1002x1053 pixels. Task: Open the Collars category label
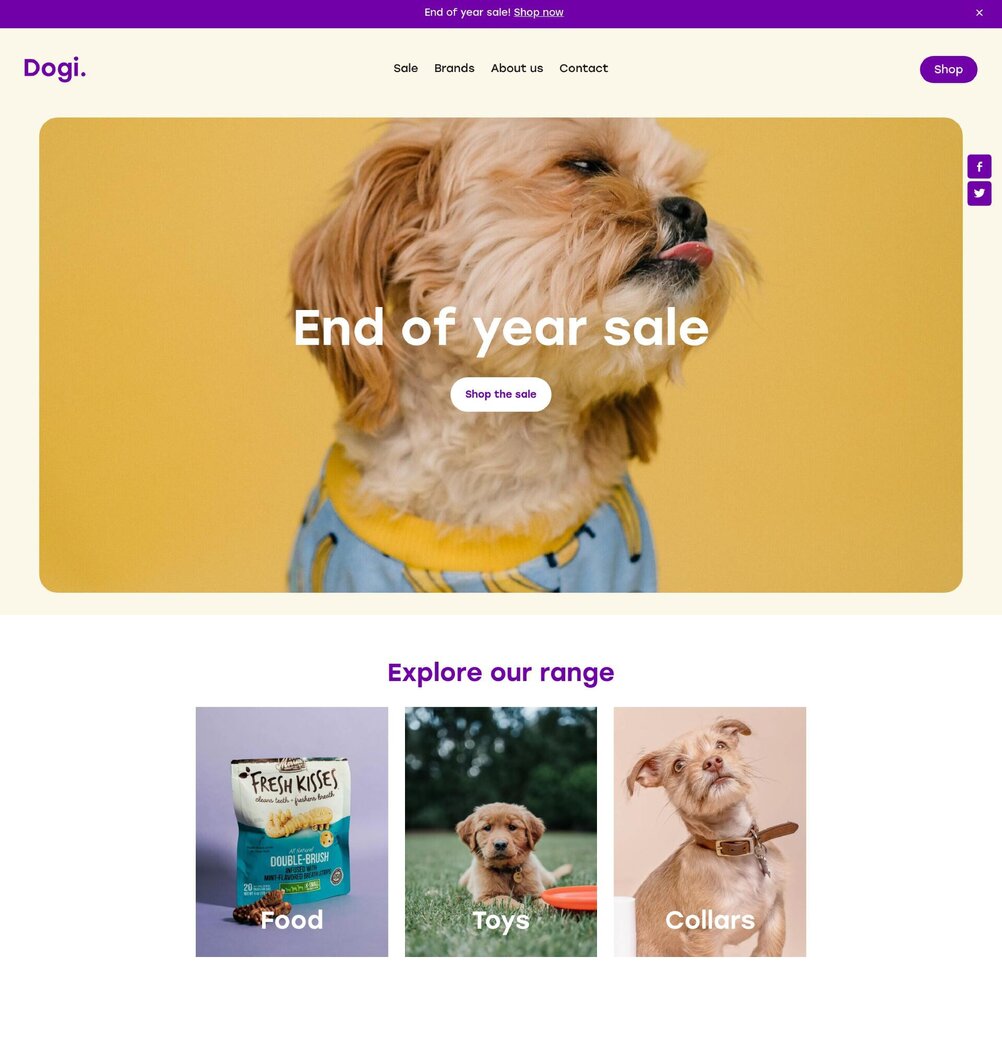[709, 920]
